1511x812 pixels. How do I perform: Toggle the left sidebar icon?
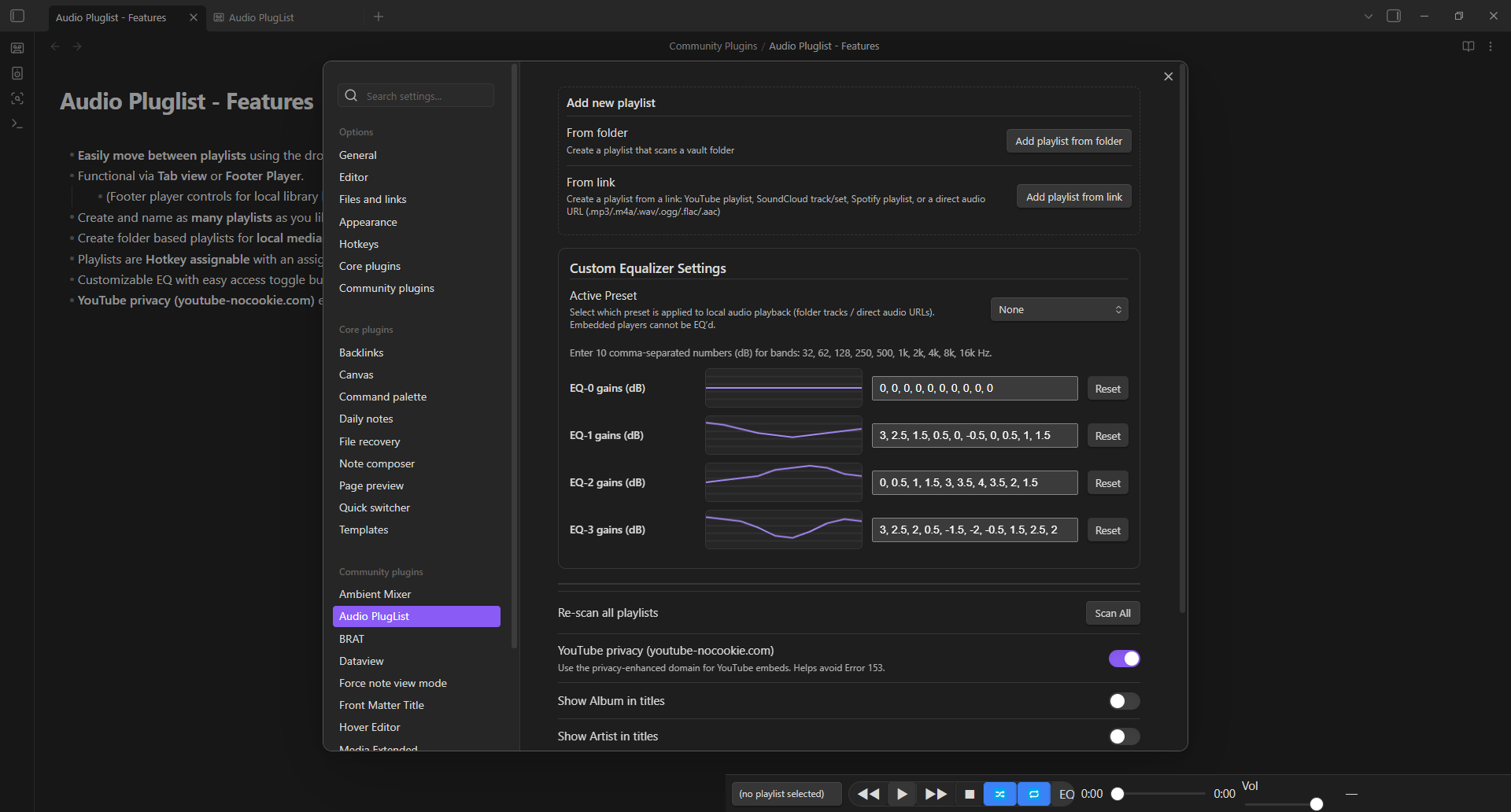[17, 16]
